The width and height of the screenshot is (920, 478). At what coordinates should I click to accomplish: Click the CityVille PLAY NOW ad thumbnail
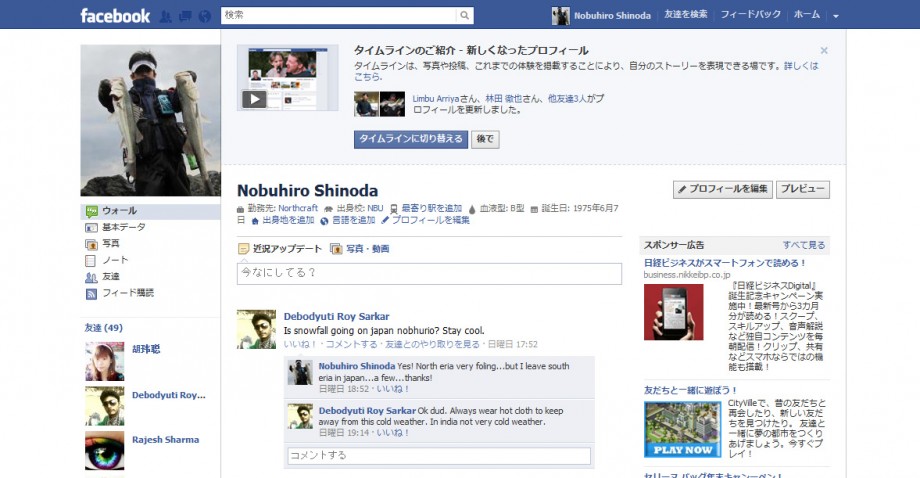pyautogui.click(x=682, y=430)
